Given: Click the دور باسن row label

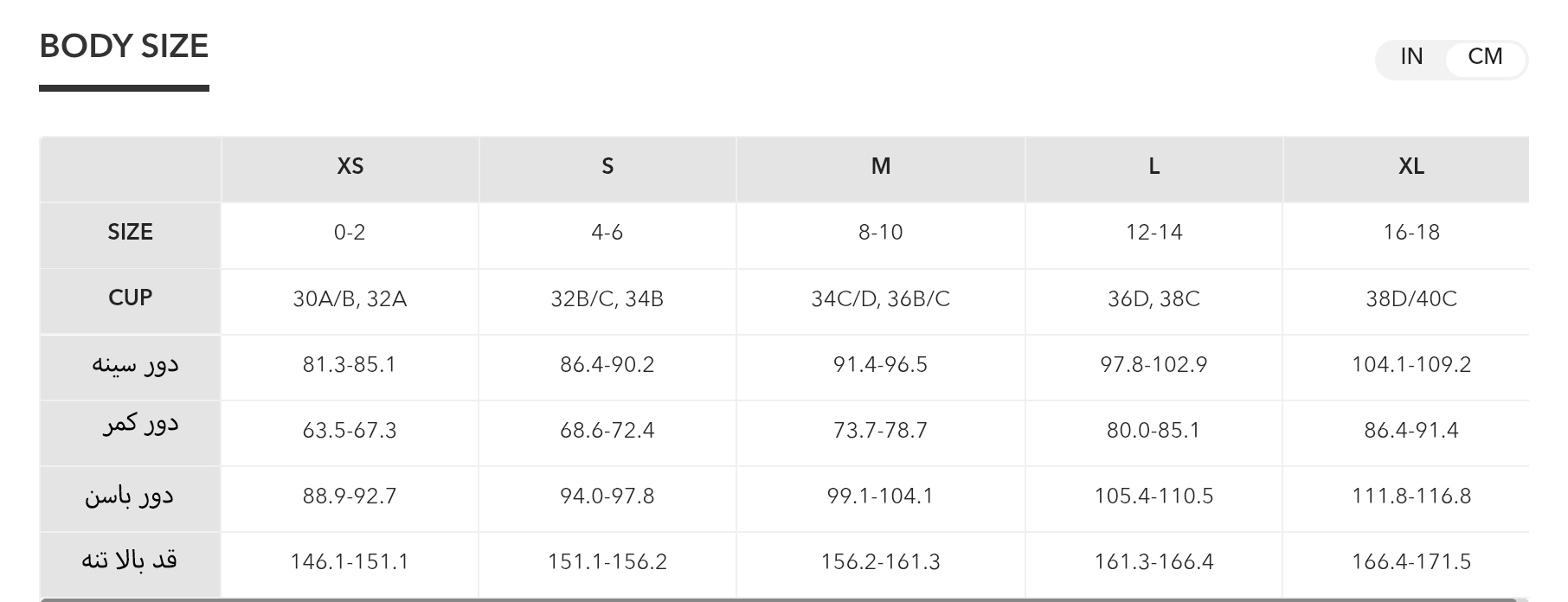Looking at the screenshot, I should coord(129,496).
